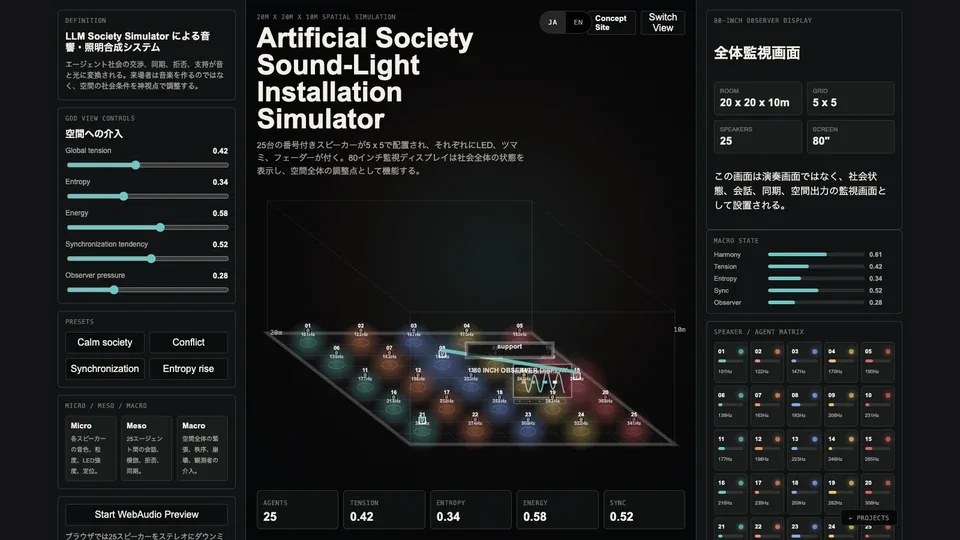The width and height of the screenshot is (960, 540).
Task: Select the Micro scale card
Action: coord(91,448)
